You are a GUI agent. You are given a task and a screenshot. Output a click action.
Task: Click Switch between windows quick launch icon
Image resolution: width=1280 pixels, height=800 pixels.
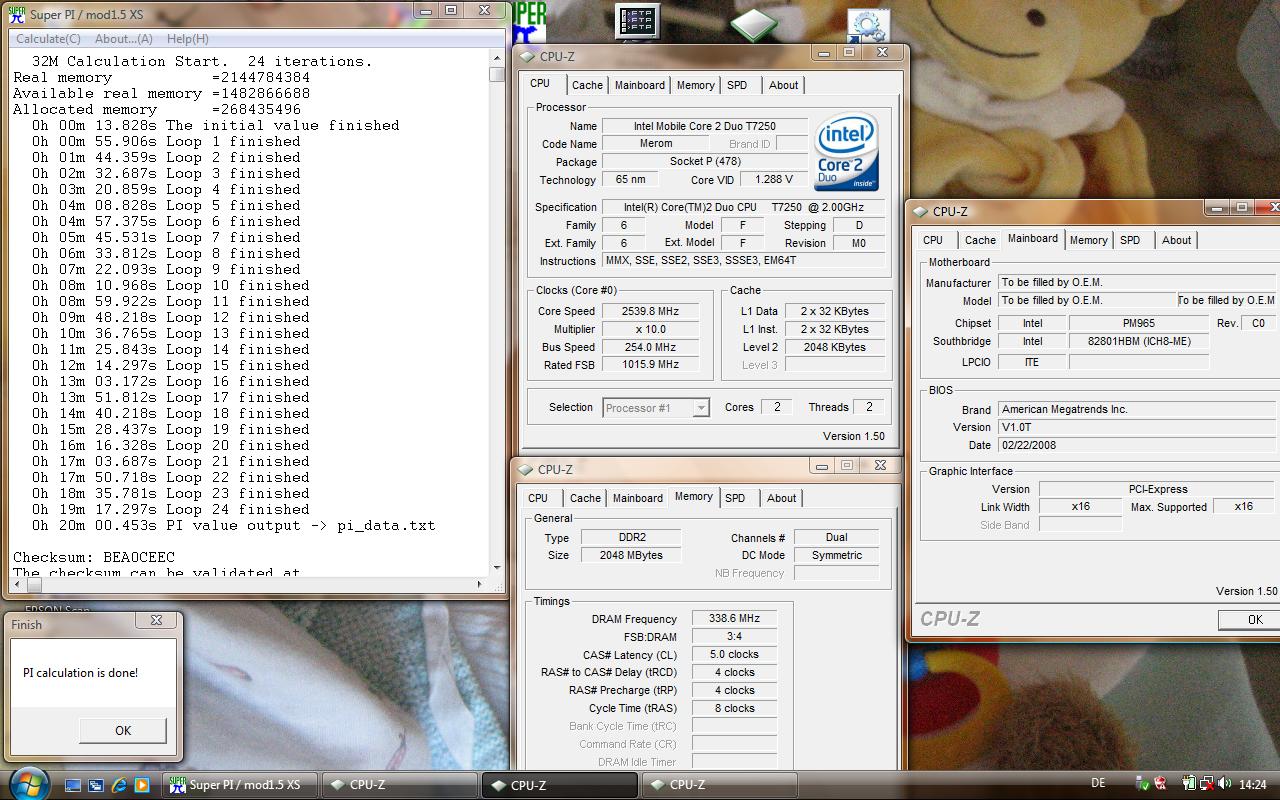click(x=96, y=785)
